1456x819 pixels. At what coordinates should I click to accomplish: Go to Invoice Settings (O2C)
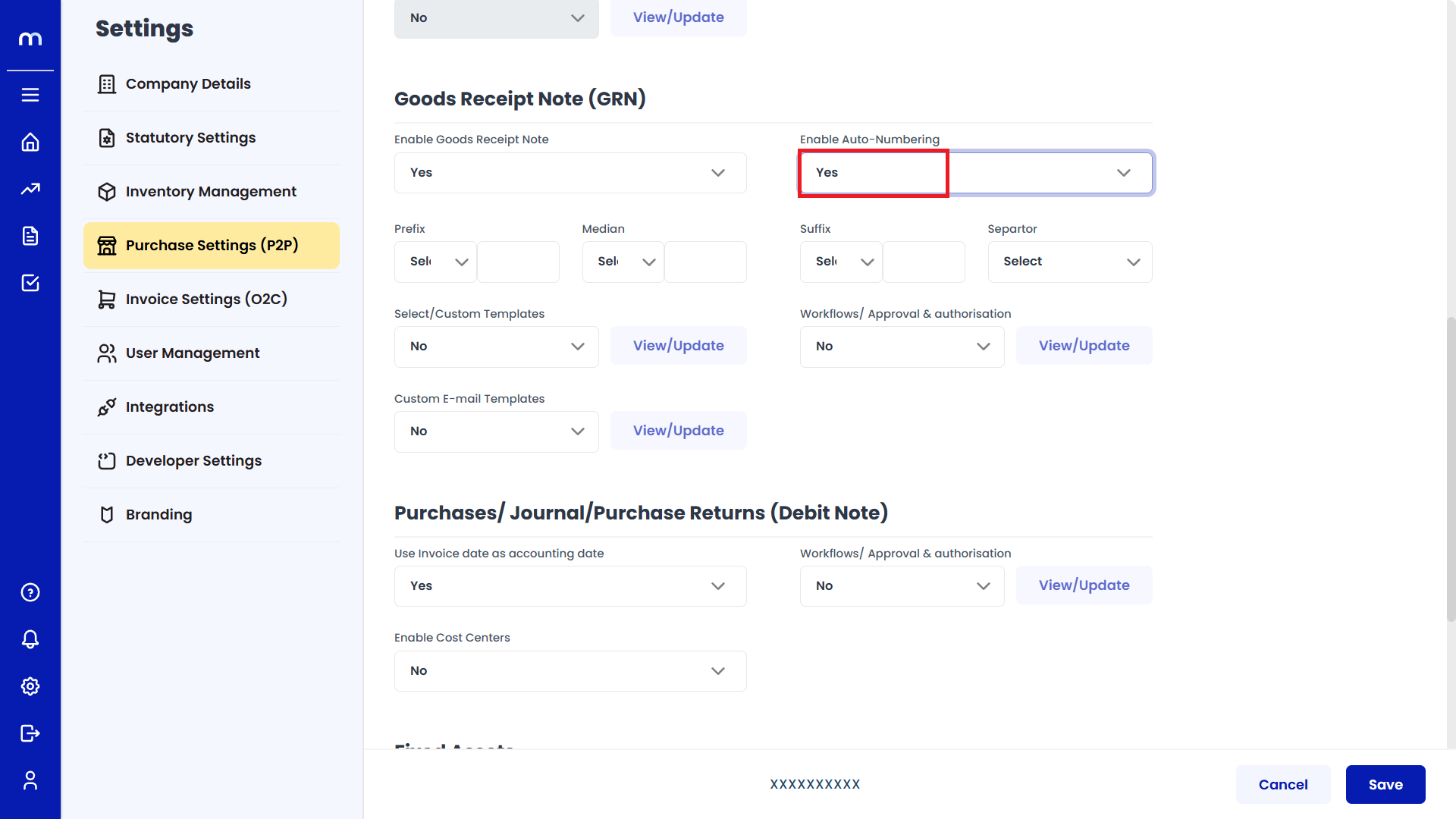[206, 300]
